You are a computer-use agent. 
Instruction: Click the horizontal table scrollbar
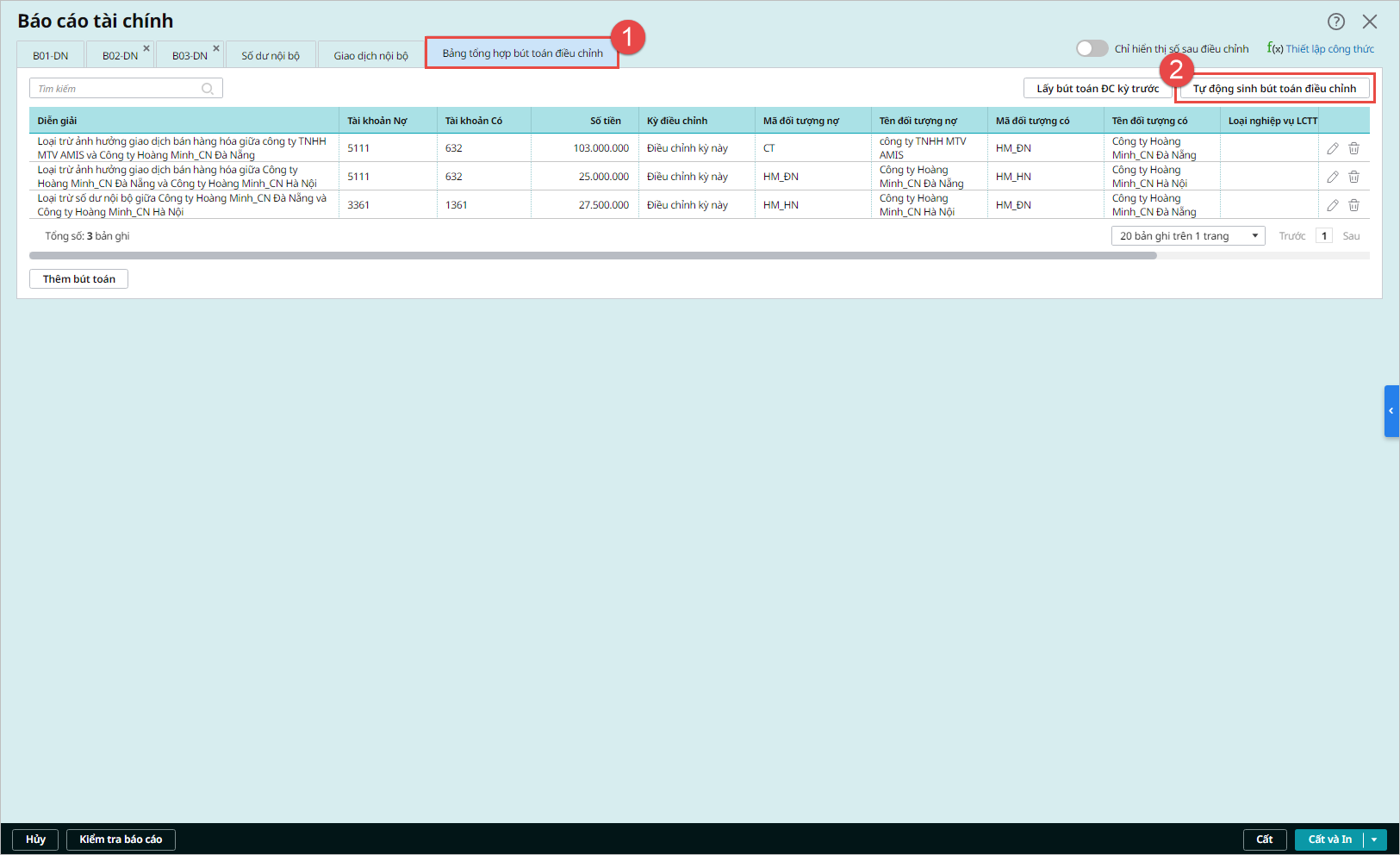(x=593, y=256)
